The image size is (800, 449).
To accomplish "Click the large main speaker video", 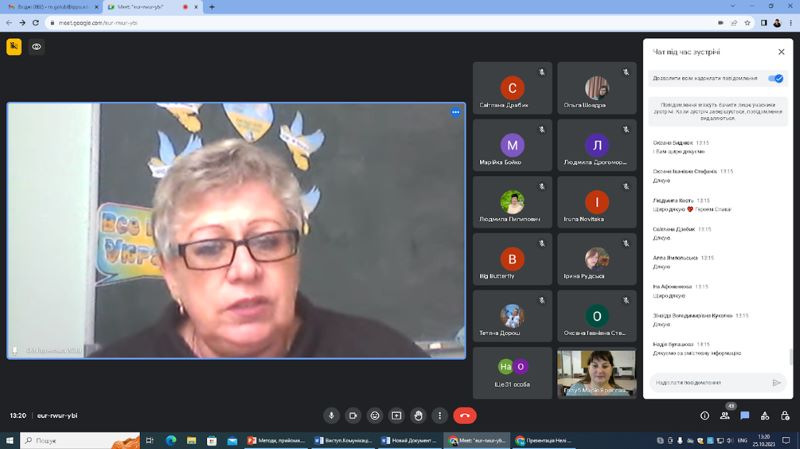I will 236,231.
